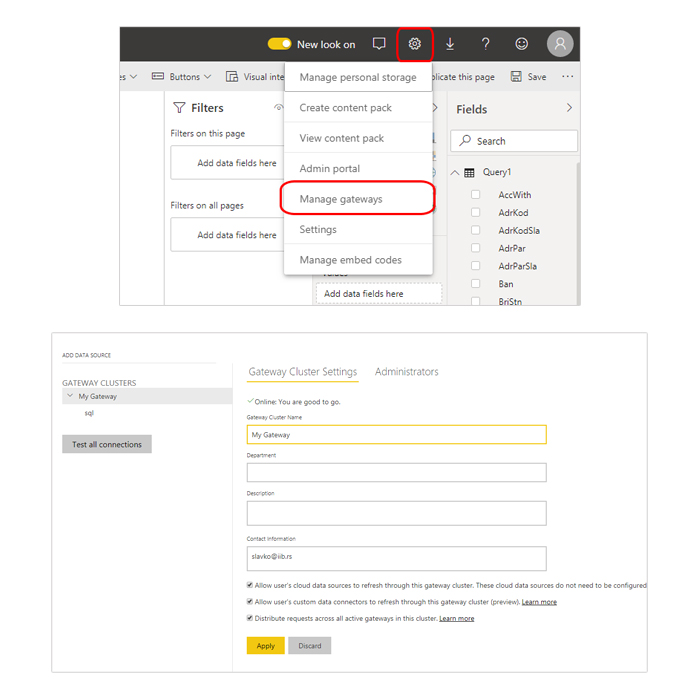Screen dimensions: 700x700
Task: Check the AccWith field checkbox
Action: (x=476, y=195)
